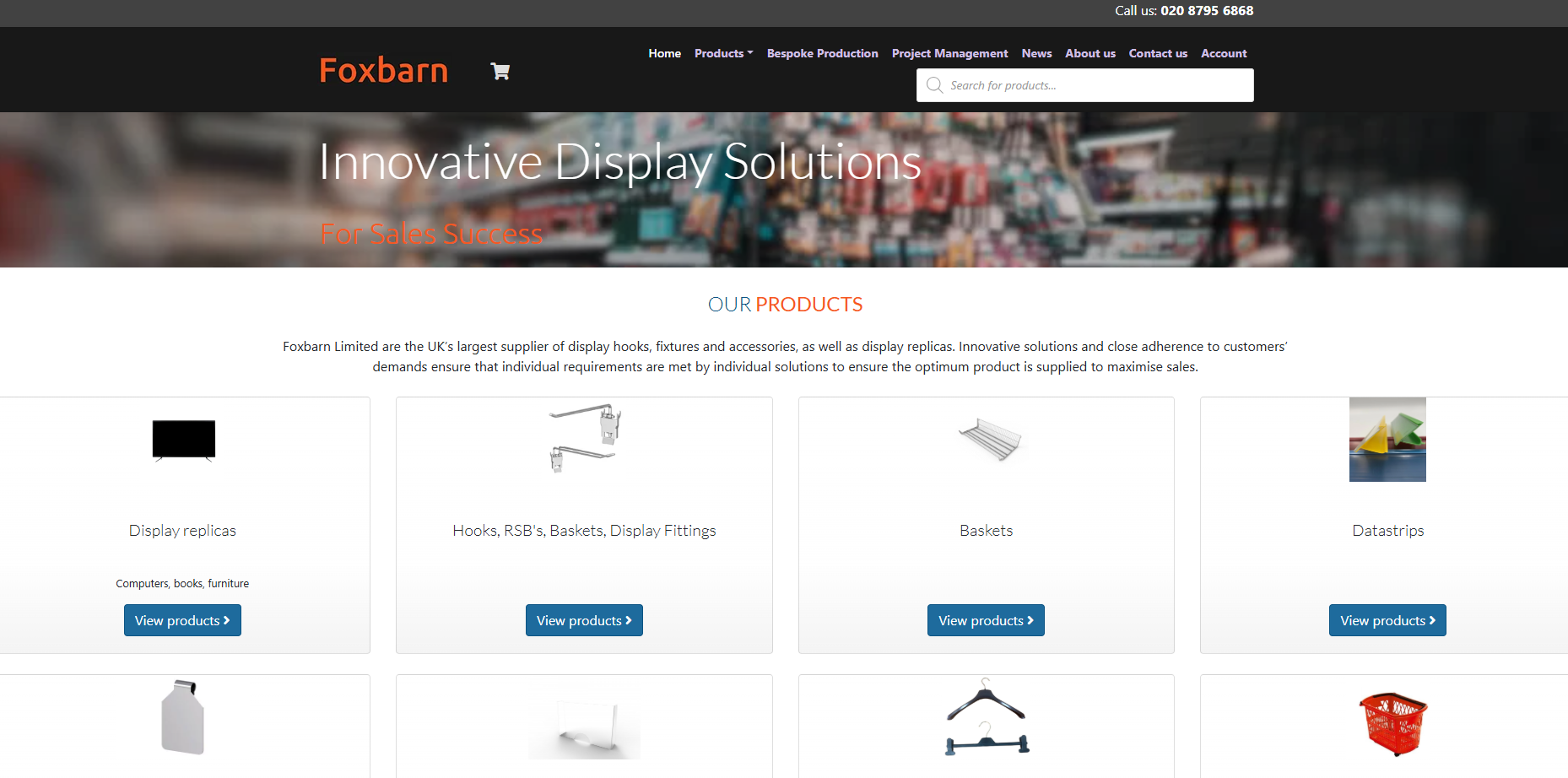1568x778 pixels.
Task: Click the search magnifier icon
Action: click(x=934, y=85)
